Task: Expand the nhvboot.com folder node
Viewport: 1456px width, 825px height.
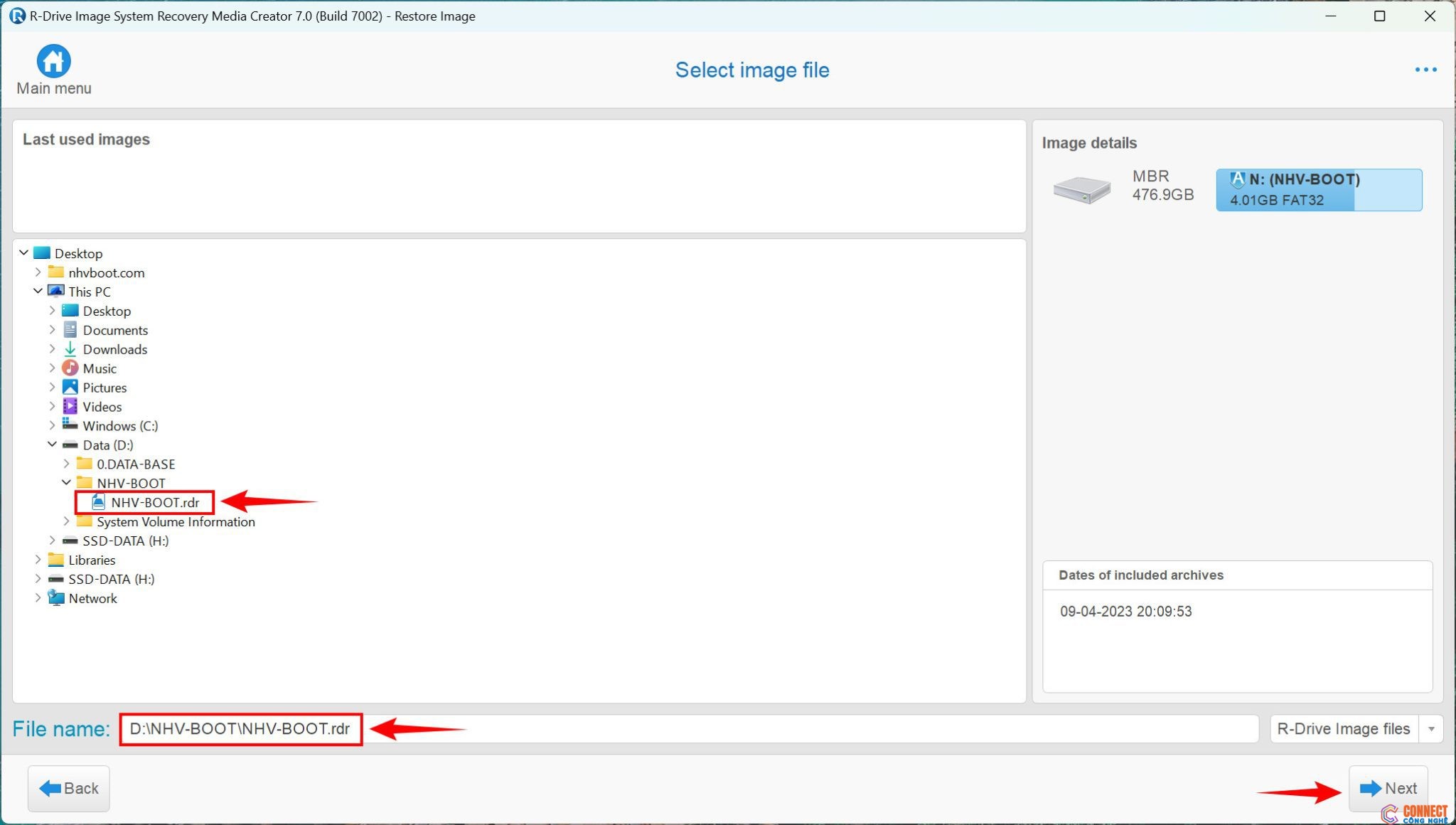Action: tap(38, 272)
